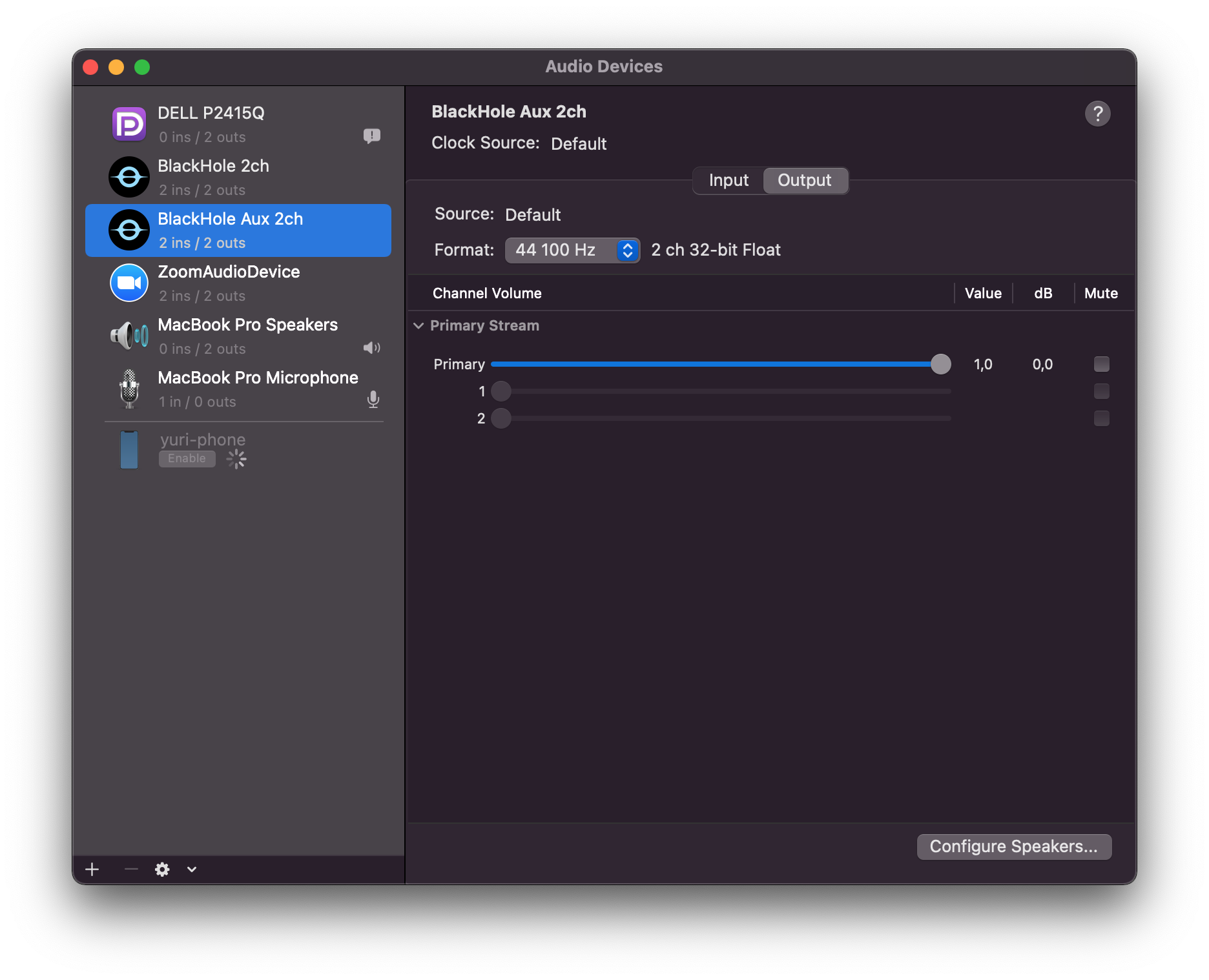Click the yuri-phone device icon
Screen dimensions: 1209x980
coord(129,450)
